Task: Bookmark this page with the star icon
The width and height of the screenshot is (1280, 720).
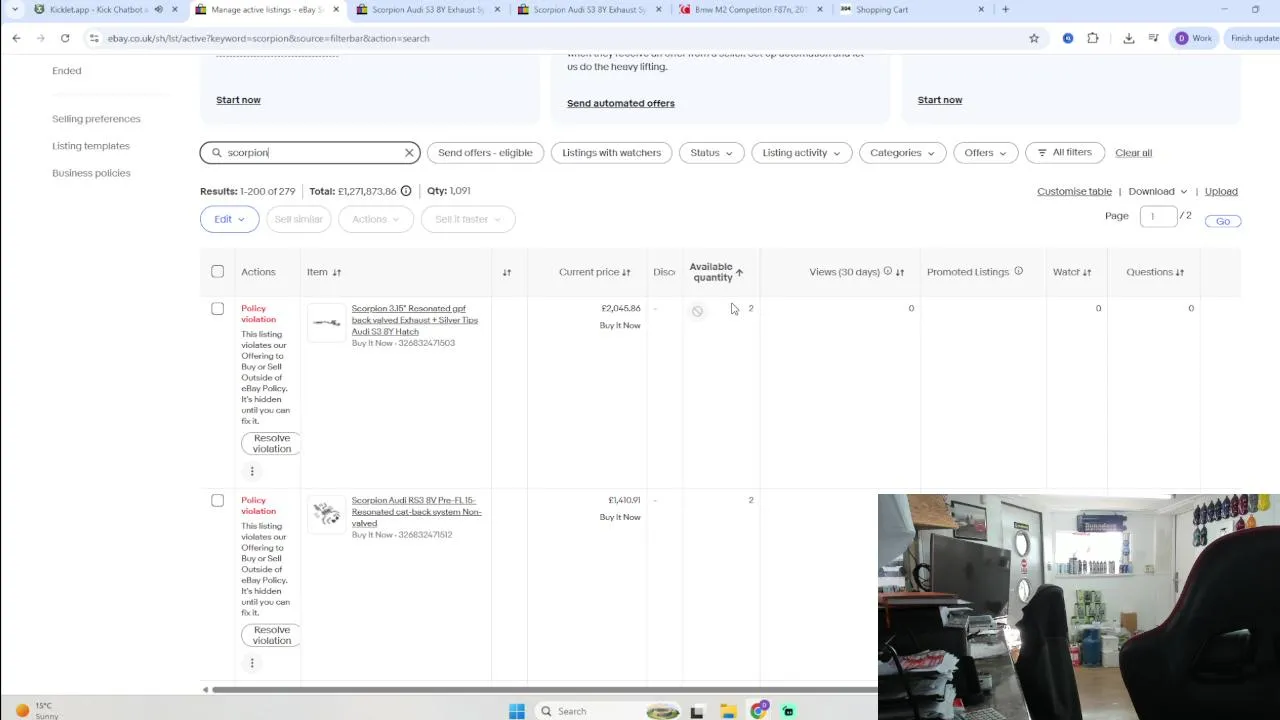Action: coord(1034,38)
